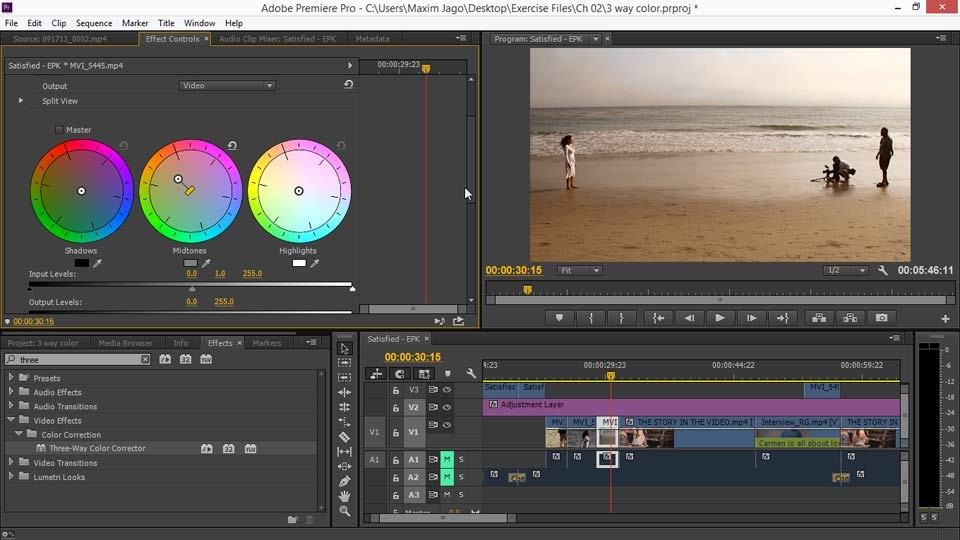960x540 pixels.
Task: Click the Highlights white color swatch
Action: pos(299,263)
